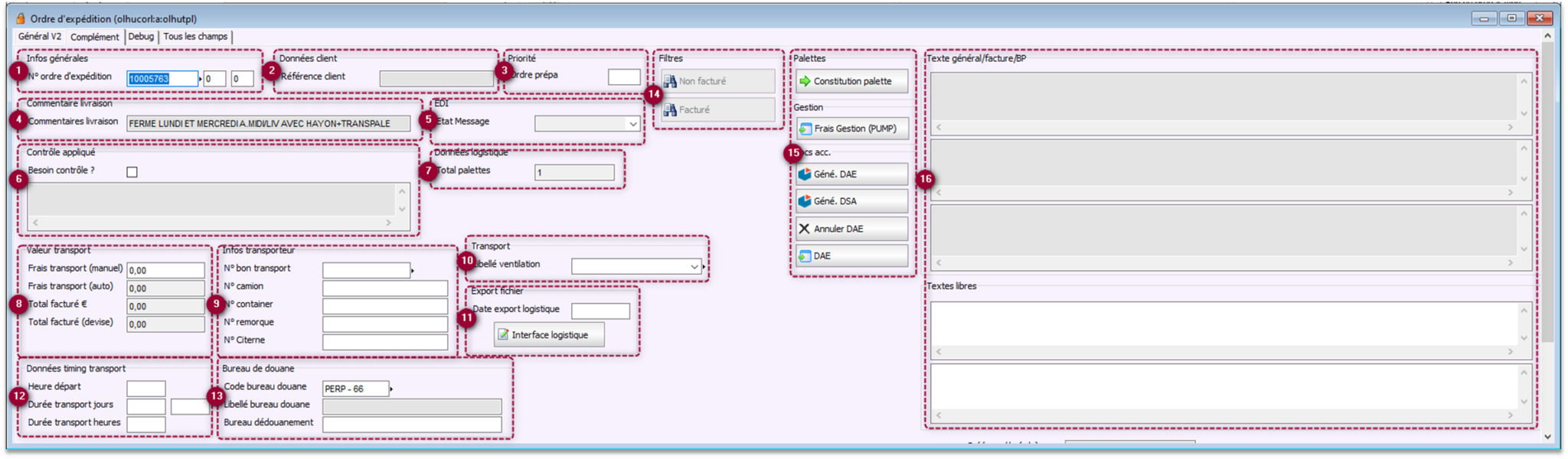The width and height of the screenshot is (1568, 459).
Task: Click the Interface logistique notepad icon
Action: pyautogui.click(x=503, y=335)
